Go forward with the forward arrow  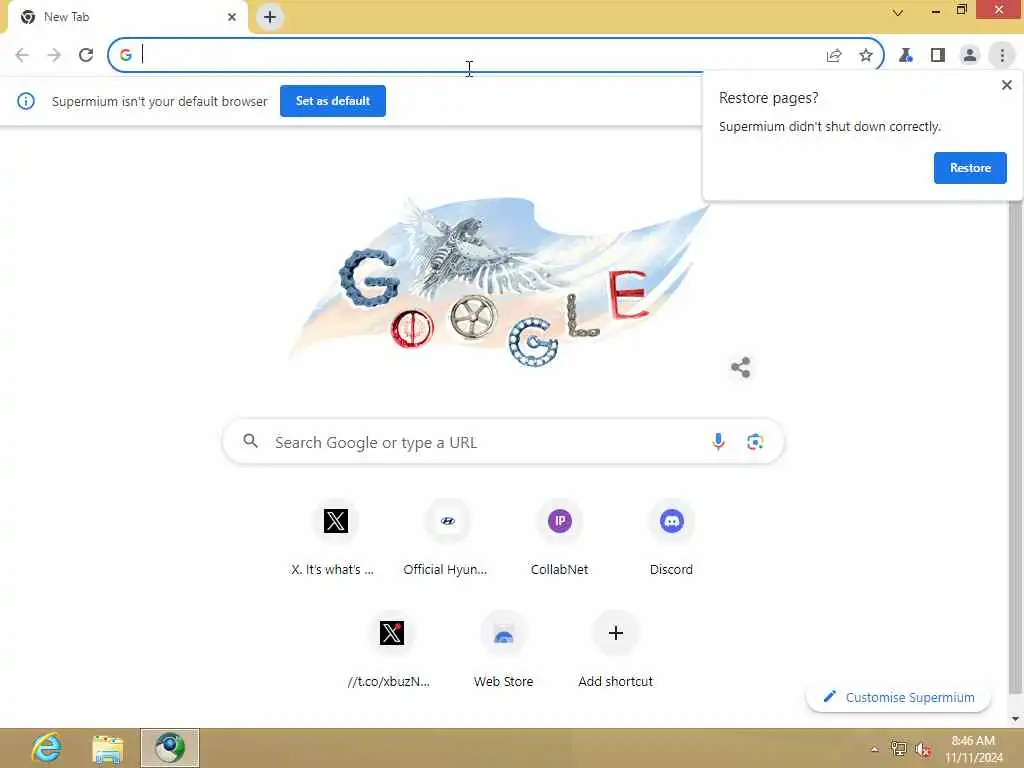(54, 55)
